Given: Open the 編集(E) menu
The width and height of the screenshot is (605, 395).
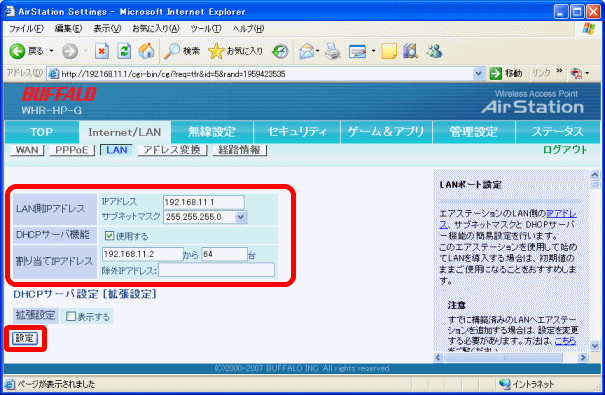Looking at the screenshot, I should click(x=68, y=29).
